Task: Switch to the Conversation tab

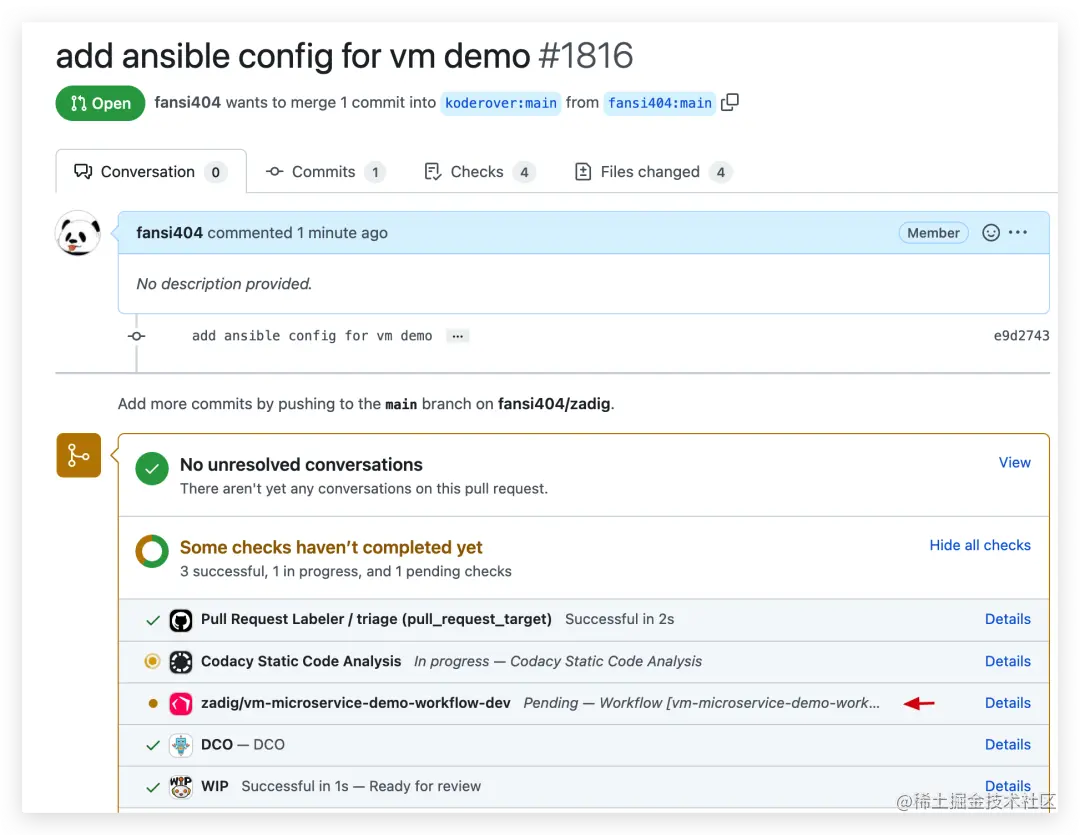Action: [x=151, y=172]
